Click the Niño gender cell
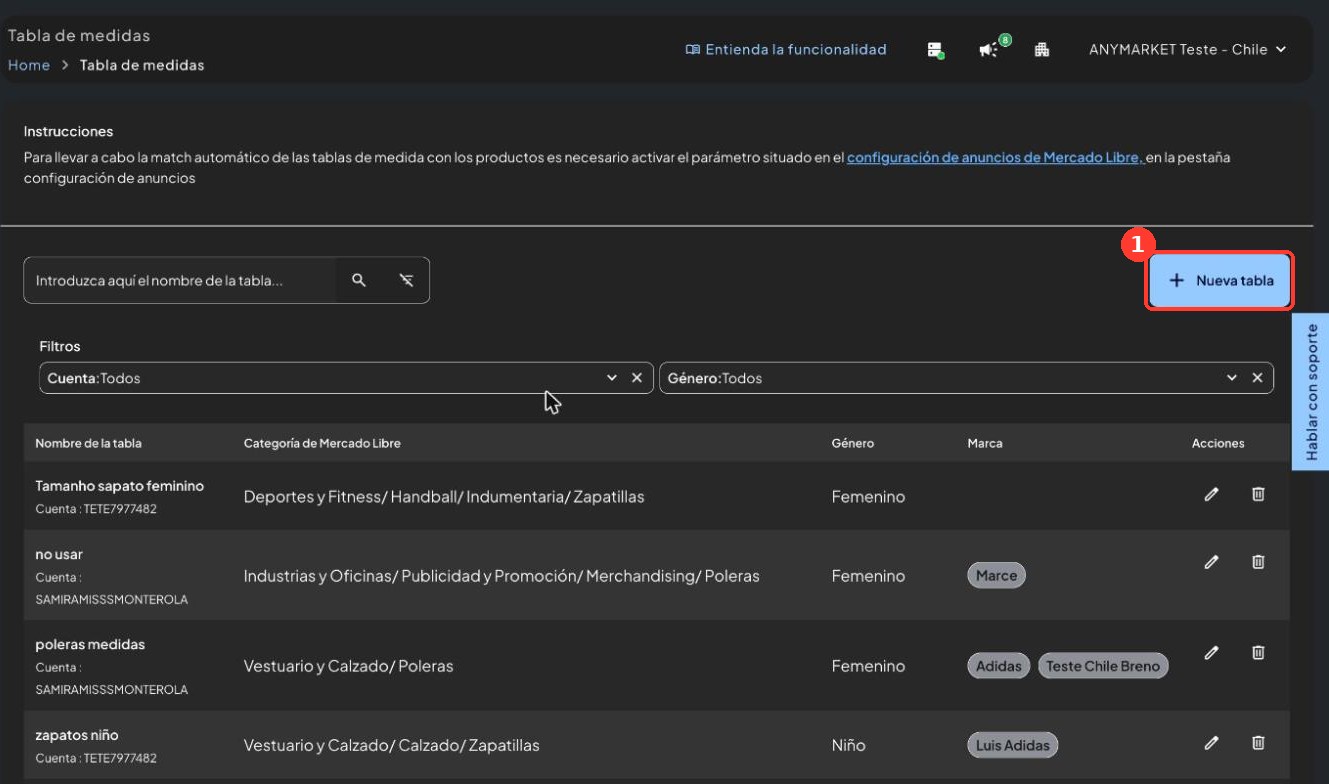 point(849,745)
